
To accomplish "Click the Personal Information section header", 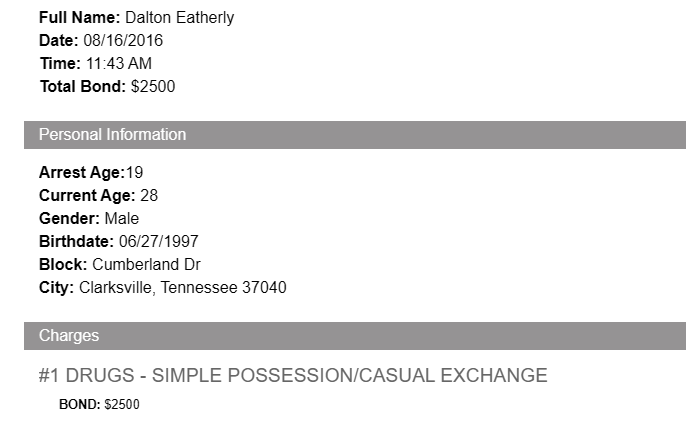I will coord(112,135).
